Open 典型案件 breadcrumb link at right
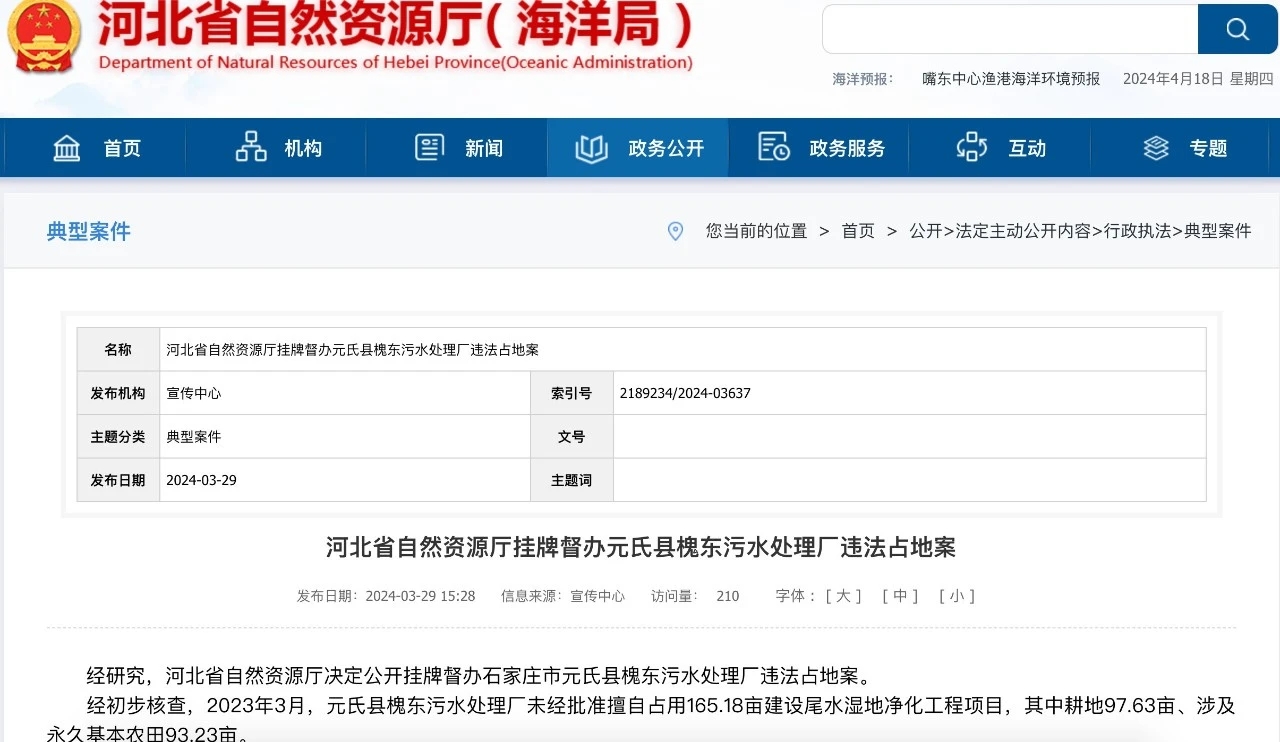 click(x=1218, y=231)
